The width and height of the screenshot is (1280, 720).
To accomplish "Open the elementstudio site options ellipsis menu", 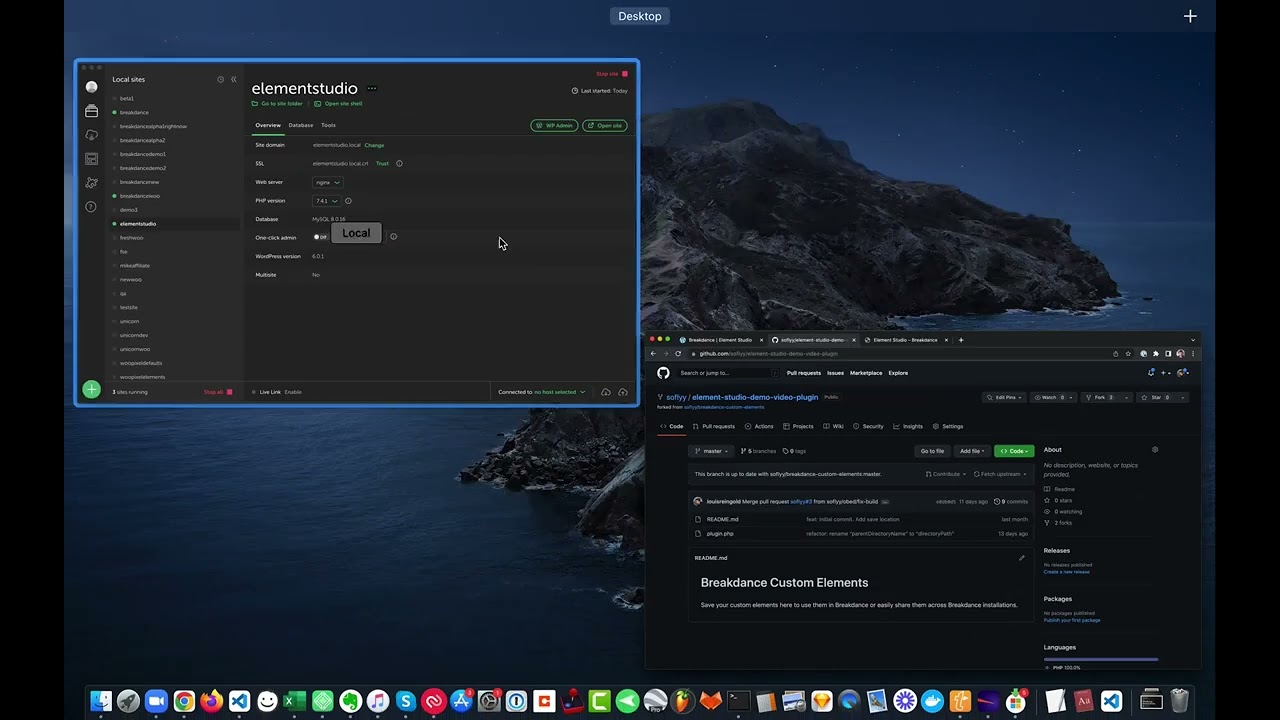I will (x=372, y=88).
